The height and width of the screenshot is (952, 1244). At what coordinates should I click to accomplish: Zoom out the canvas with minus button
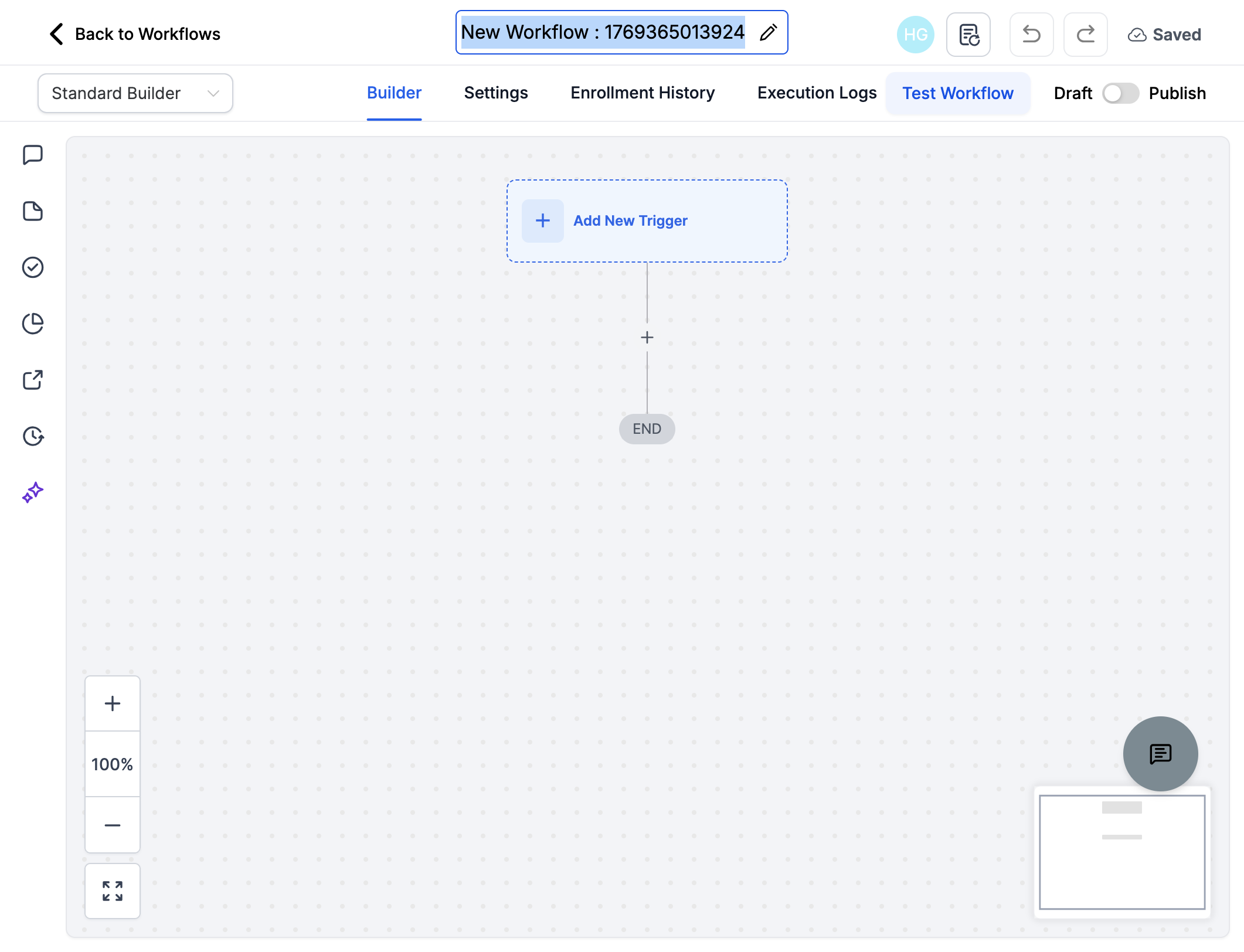(x=113, y=825)
